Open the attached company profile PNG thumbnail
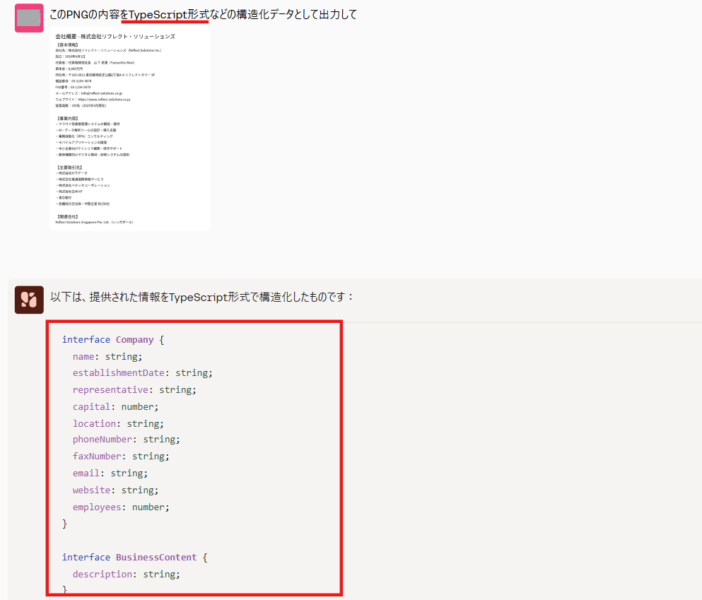The width and height of the screenshot is (702, 600). pos(129,130)
